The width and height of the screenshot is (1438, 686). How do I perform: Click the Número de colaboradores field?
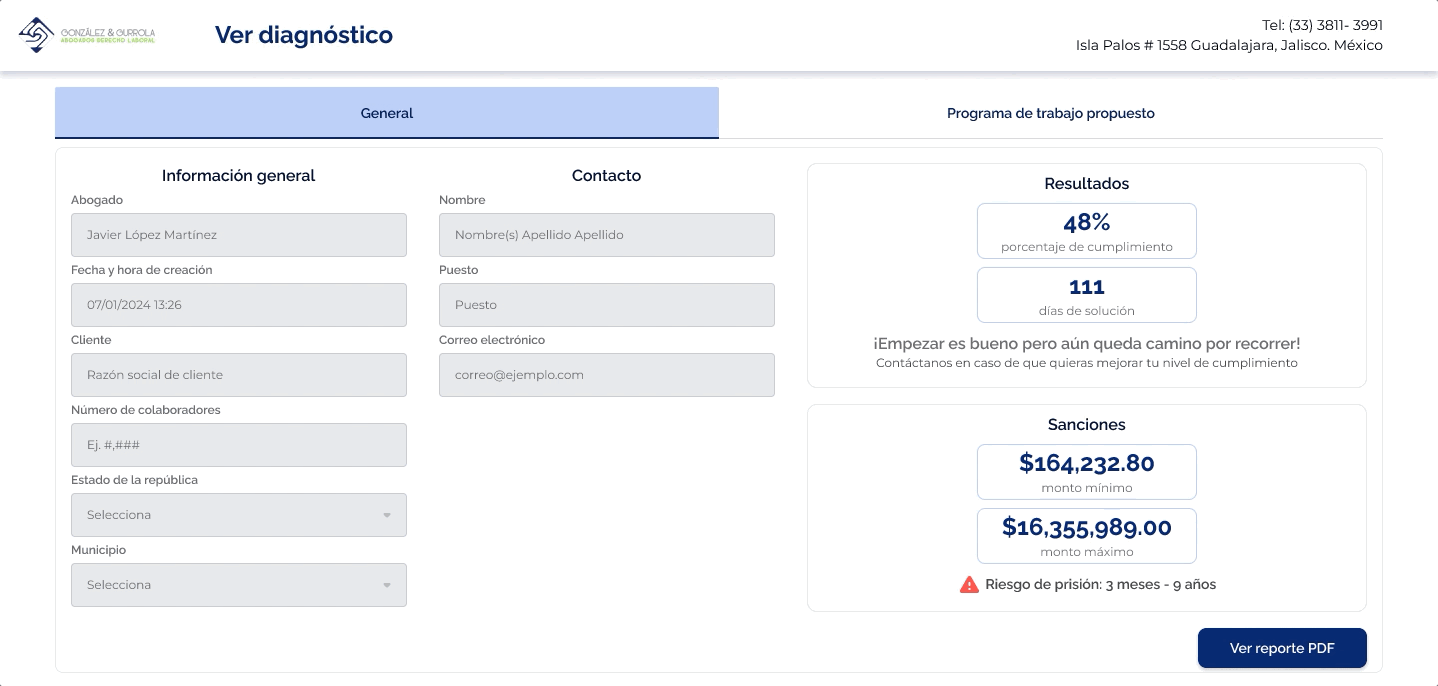(239, 445)
